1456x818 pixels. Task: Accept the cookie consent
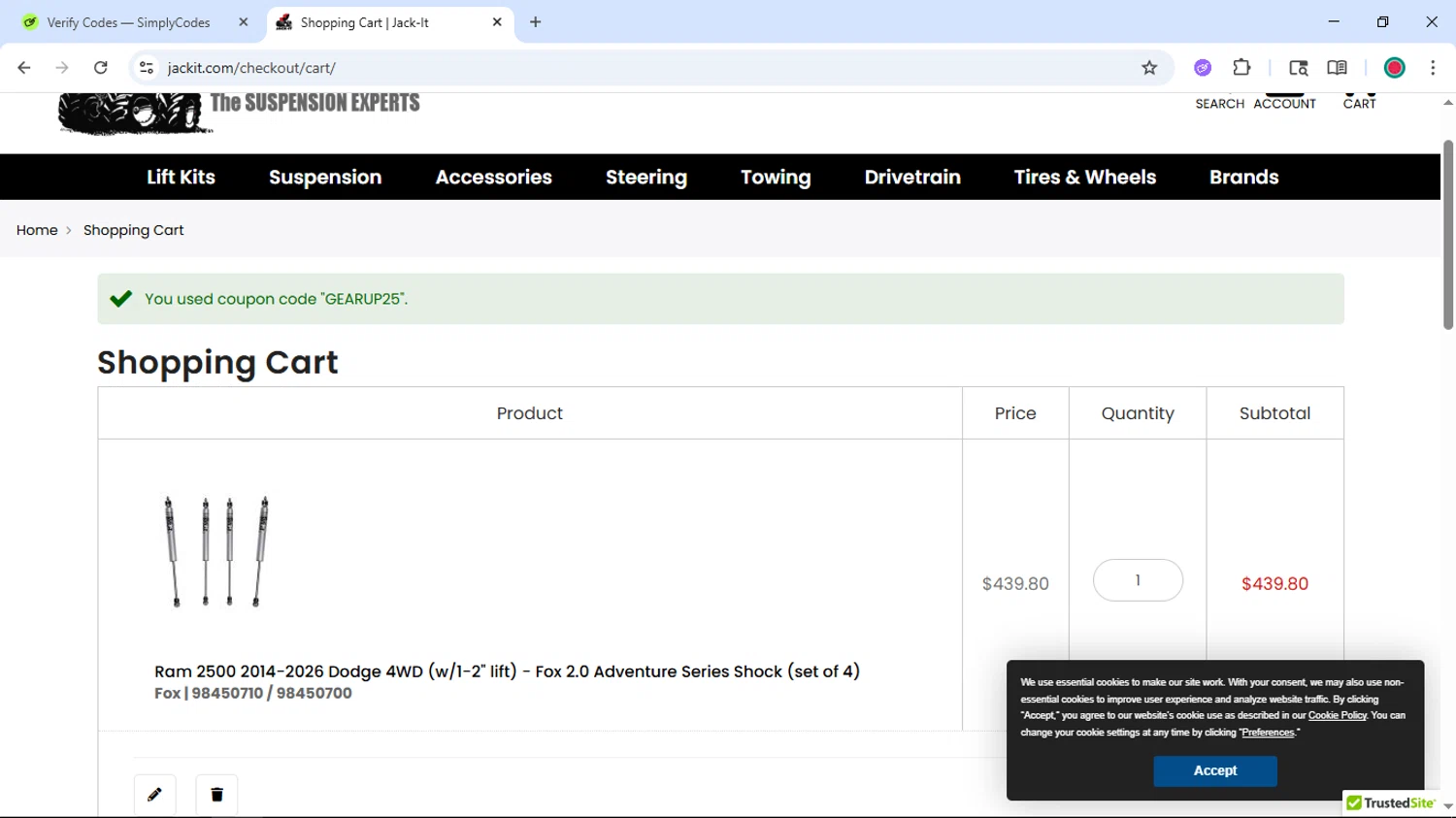tap(1215, 770)
